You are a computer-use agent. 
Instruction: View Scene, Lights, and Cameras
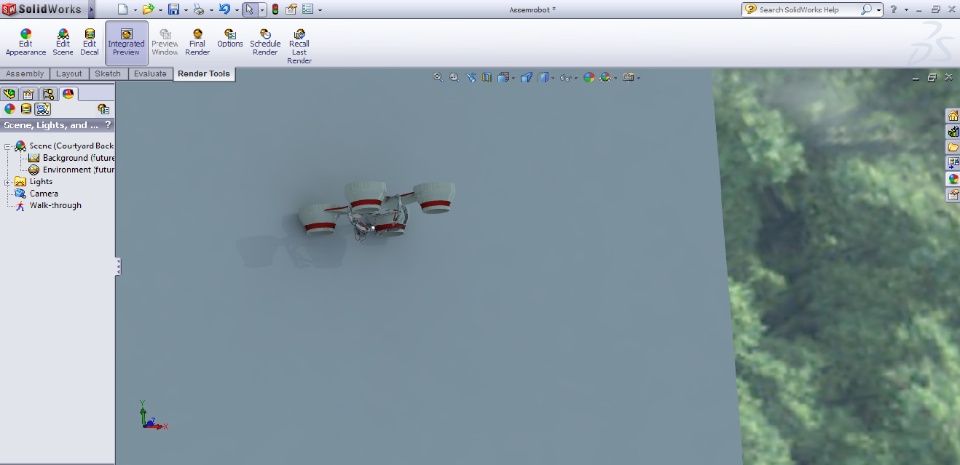point(42,109)
